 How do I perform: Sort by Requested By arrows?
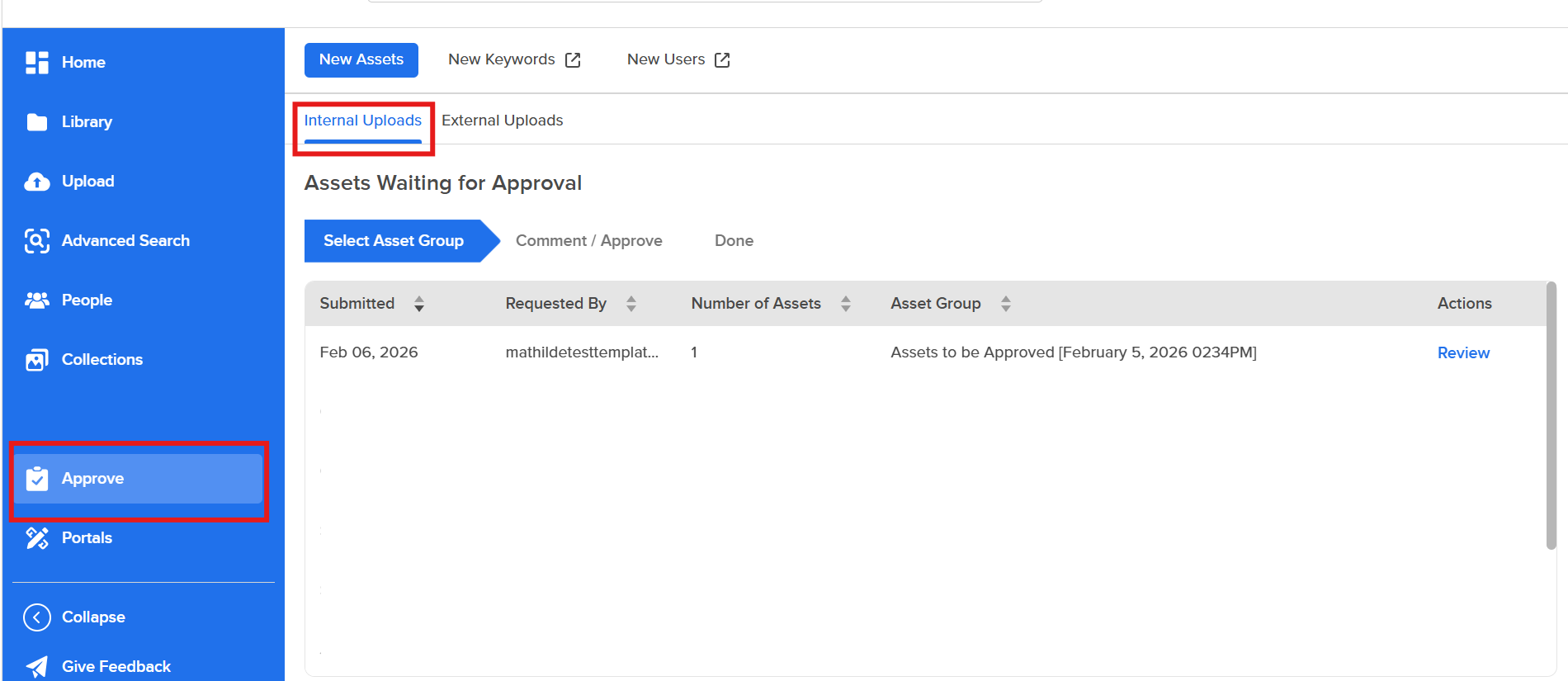pos(631,304)
